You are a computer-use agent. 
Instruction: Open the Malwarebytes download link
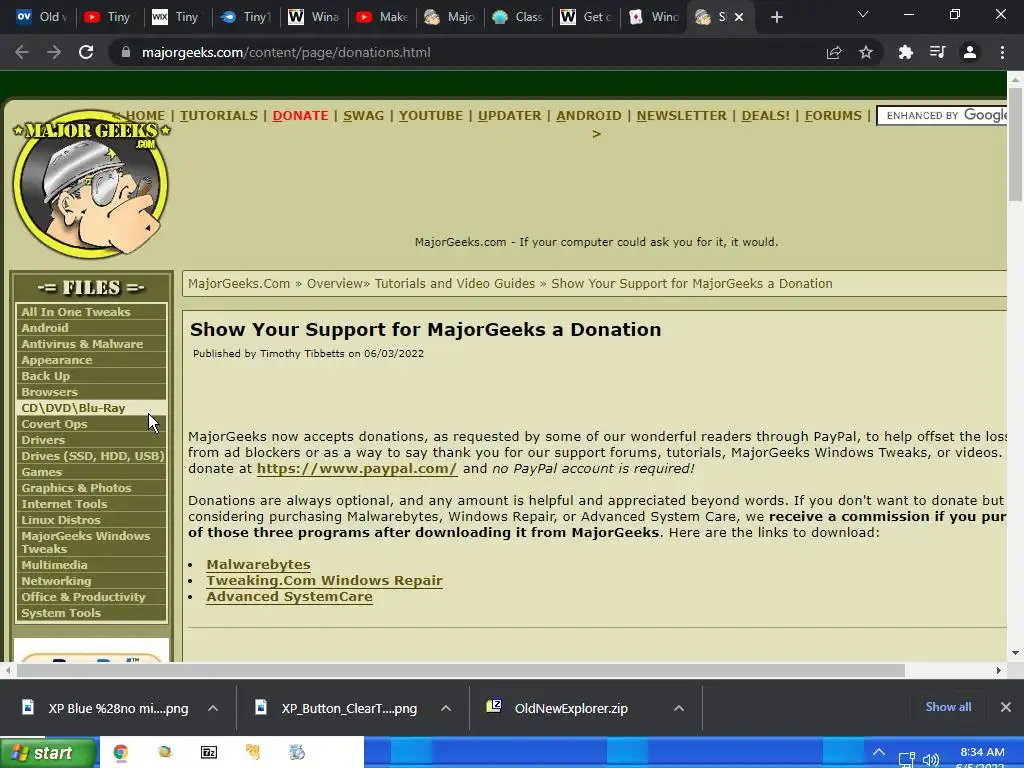pyautogui.click(x=258, y=564)
